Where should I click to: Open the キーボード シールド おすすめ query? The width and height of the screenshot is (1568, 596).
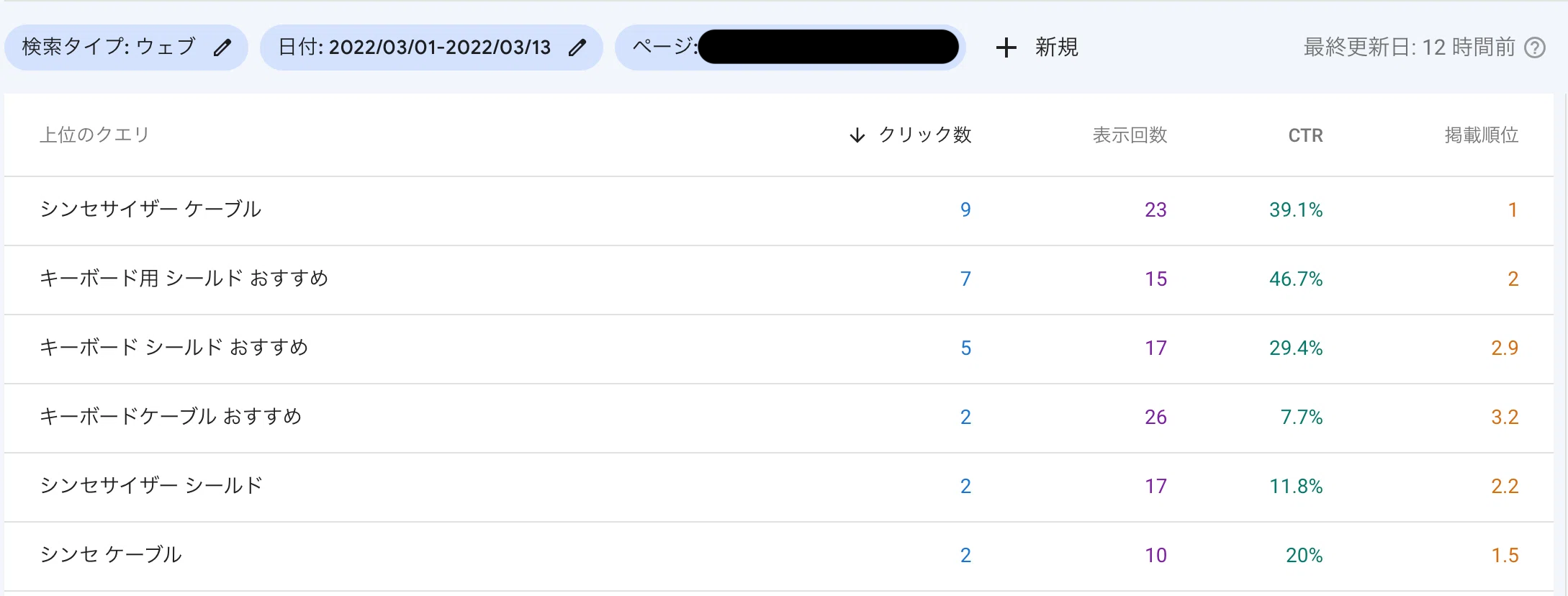pos(779,348)
